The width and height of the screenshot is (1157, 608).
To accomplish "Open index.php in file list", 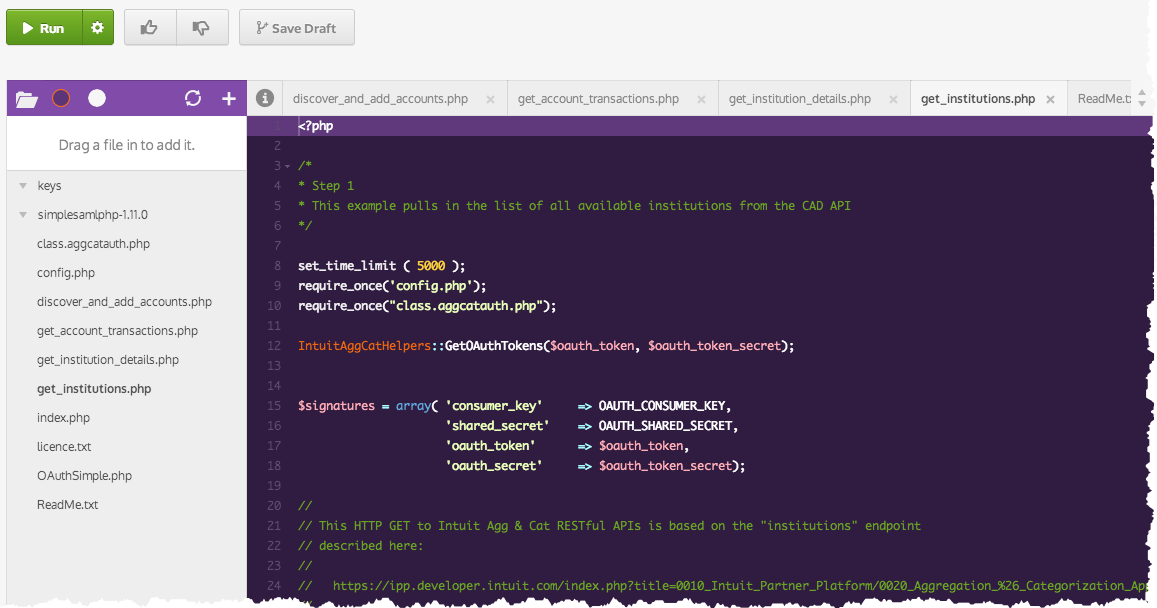I will click(63, 418).
